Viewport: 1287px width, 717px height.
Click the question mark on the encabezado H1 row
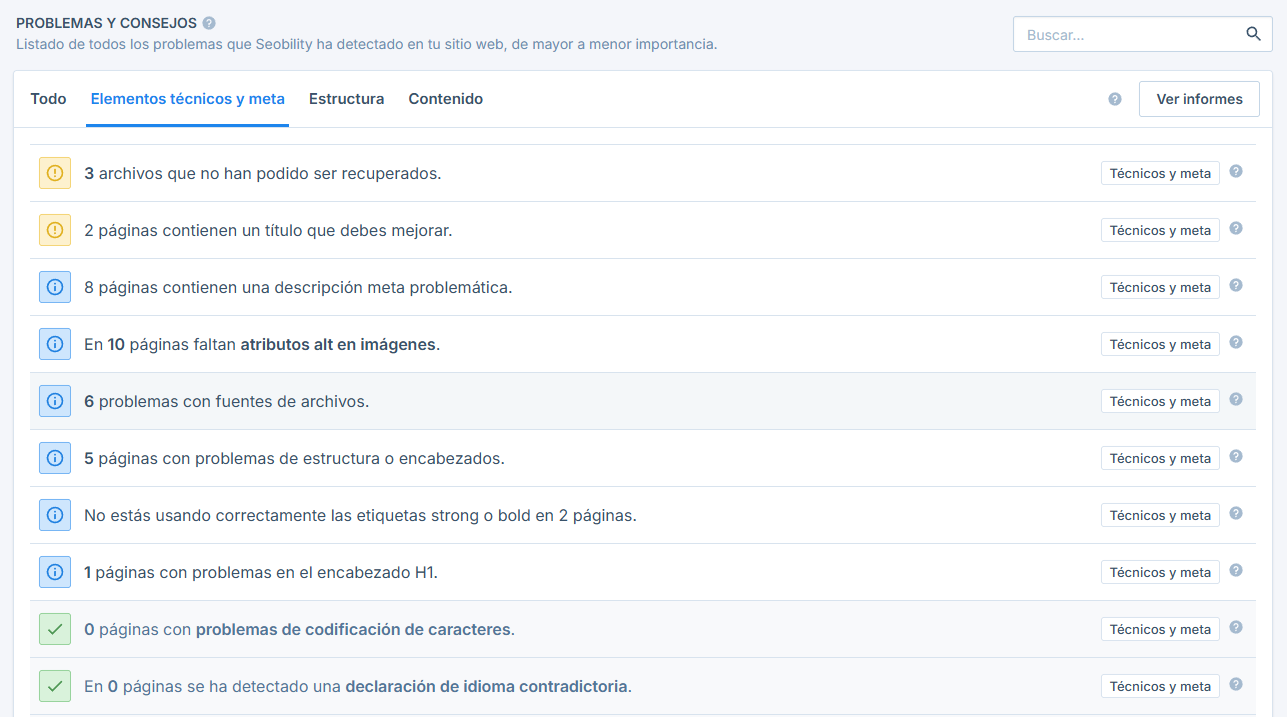click(x=1236, y=571)
